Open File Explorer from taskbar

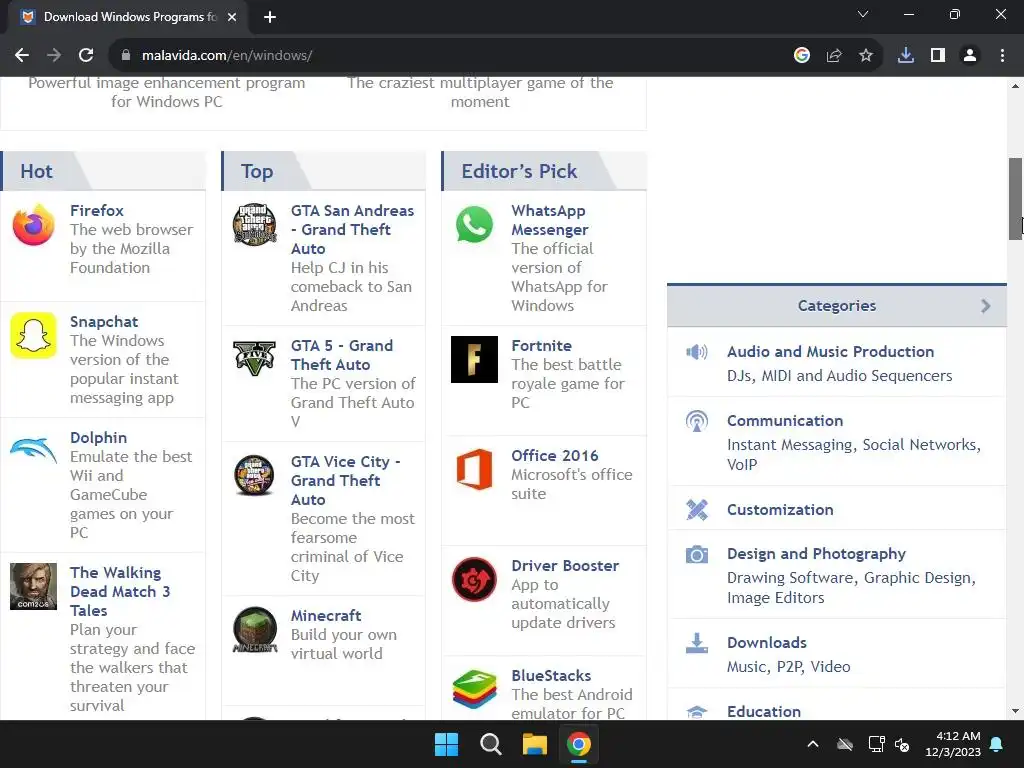[534, 744]
